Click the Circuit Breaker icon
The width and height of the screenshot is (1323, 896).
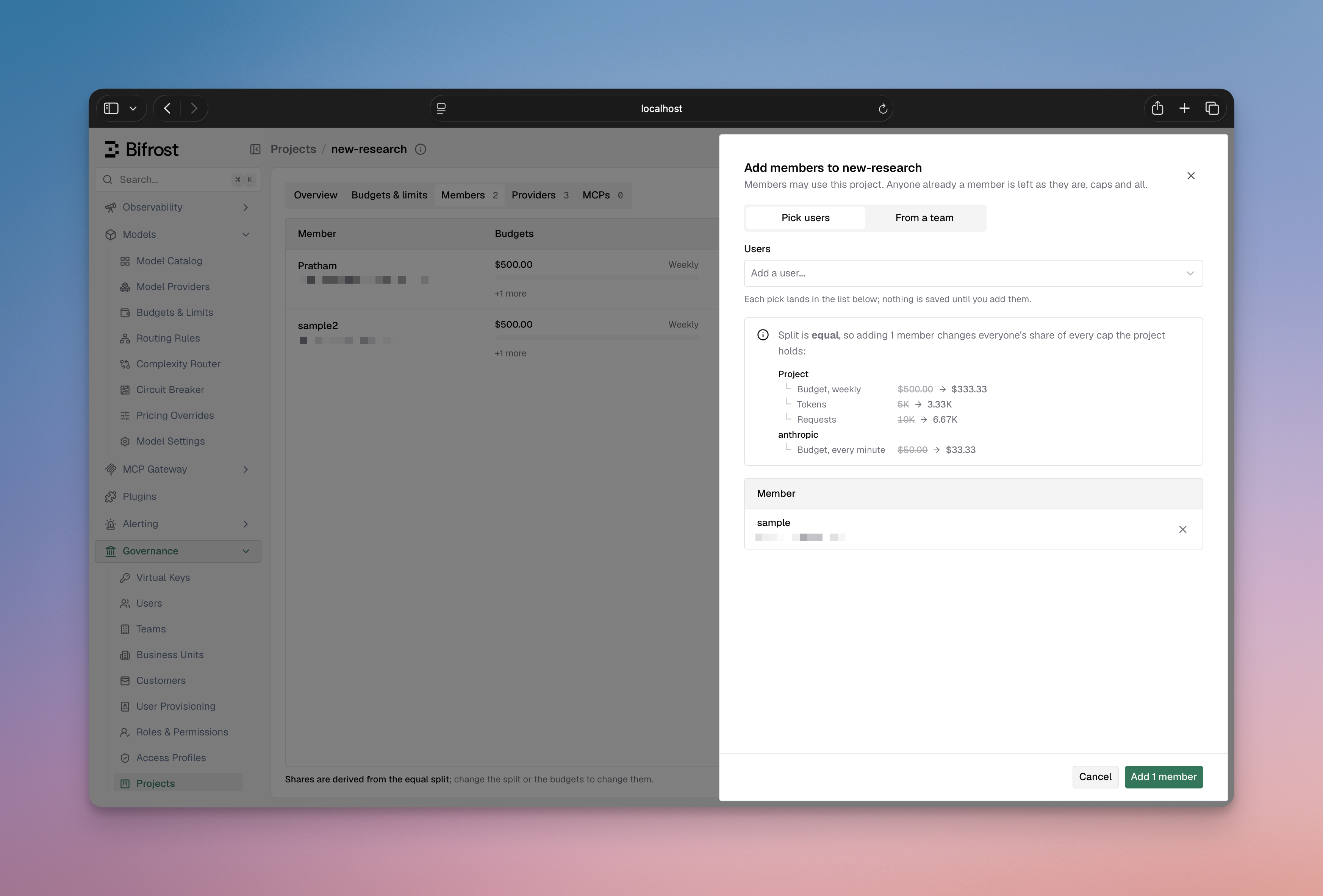[x=125, y=390]
